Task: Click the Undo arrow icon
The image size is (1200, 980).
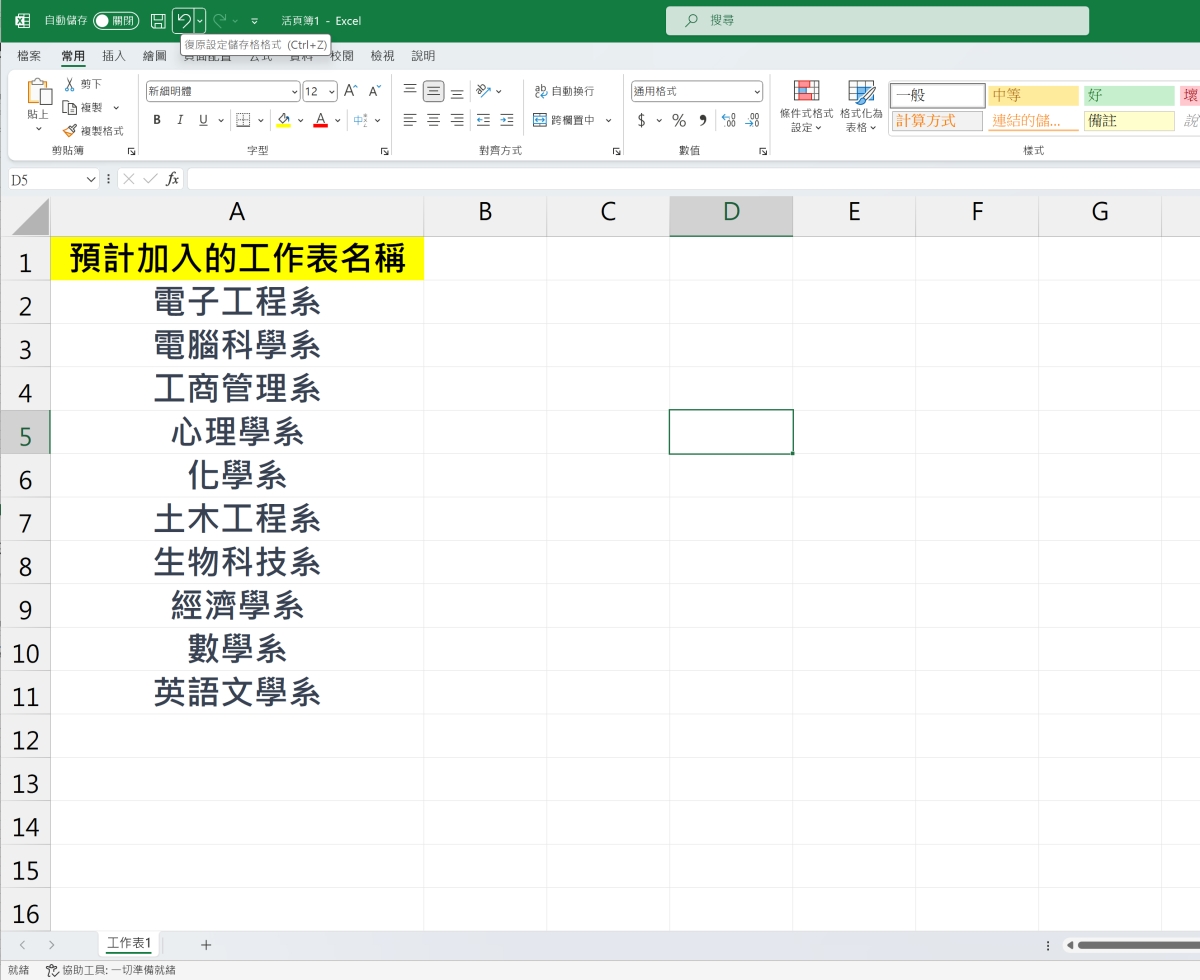Action: coord(183,20)
